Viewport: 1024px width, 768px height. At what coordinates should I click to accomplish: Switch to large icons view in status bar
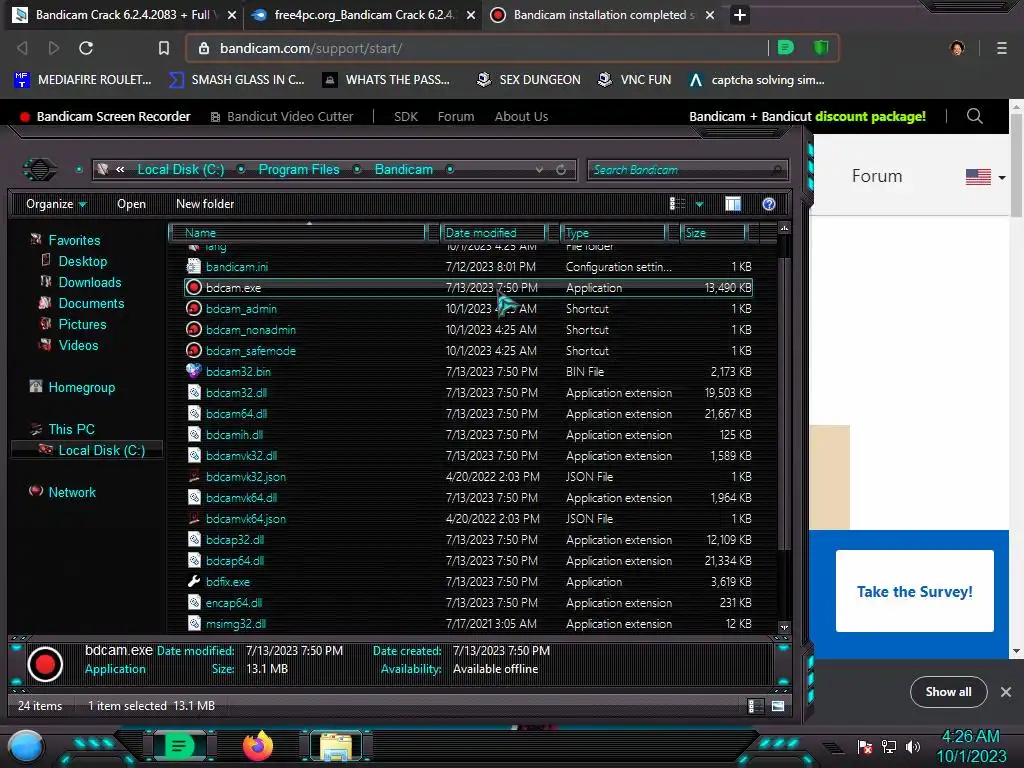click(x=778, y=706)
